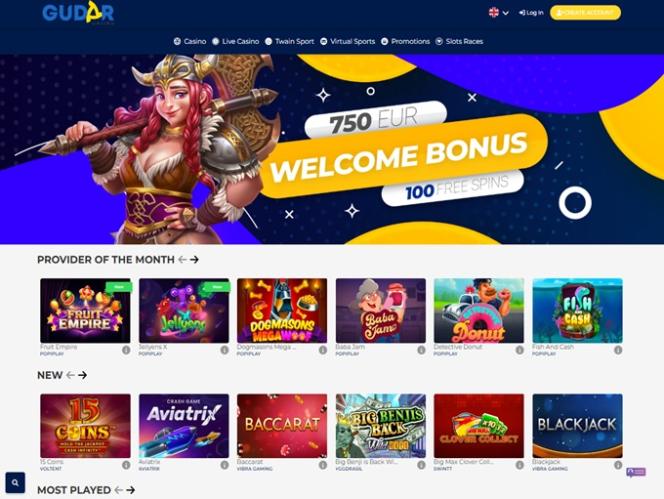Show info for Fruit Empire game
The image size is (664, 499).
coord(126,350)
